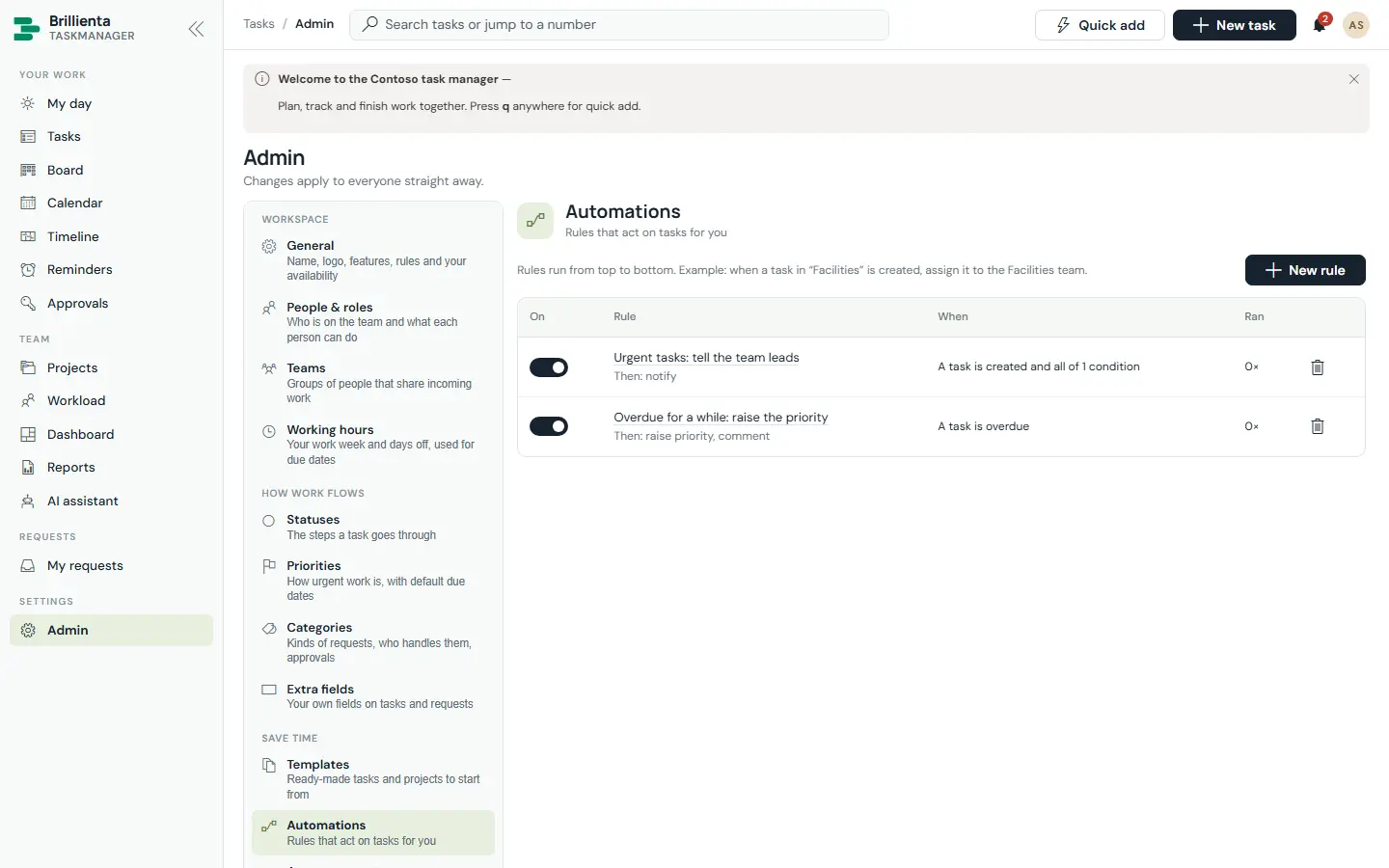Screen dimensions: 1389x868
Task: Collapse the sidebar with the double chevron
Action: click(x=196, y=29)
